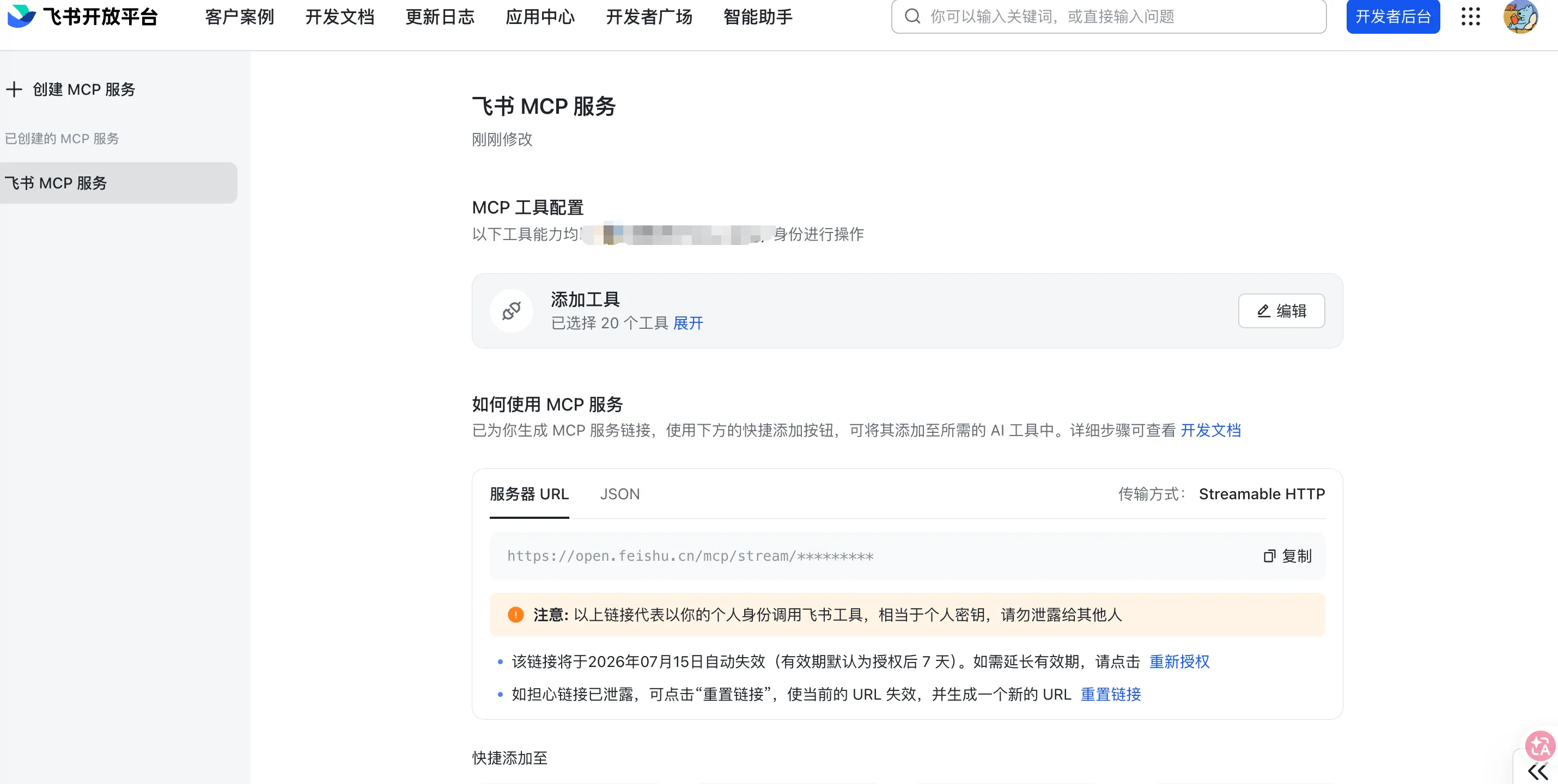Open the pink translate floating icon
This screenshot has height=784, width=1558.
pos(1540,746)
